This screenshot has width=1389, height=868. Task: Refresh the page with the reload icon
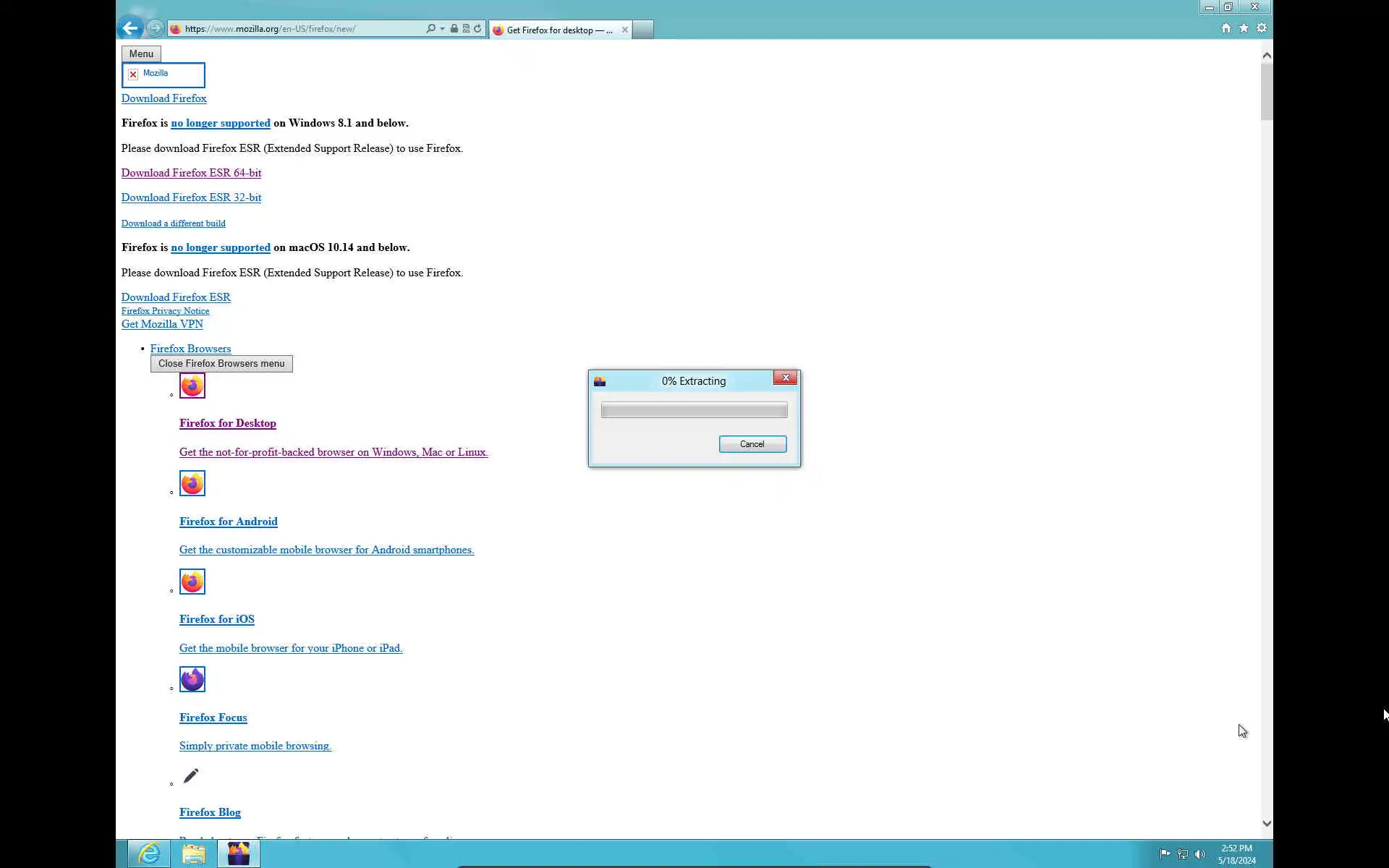[x=477, y=29]
